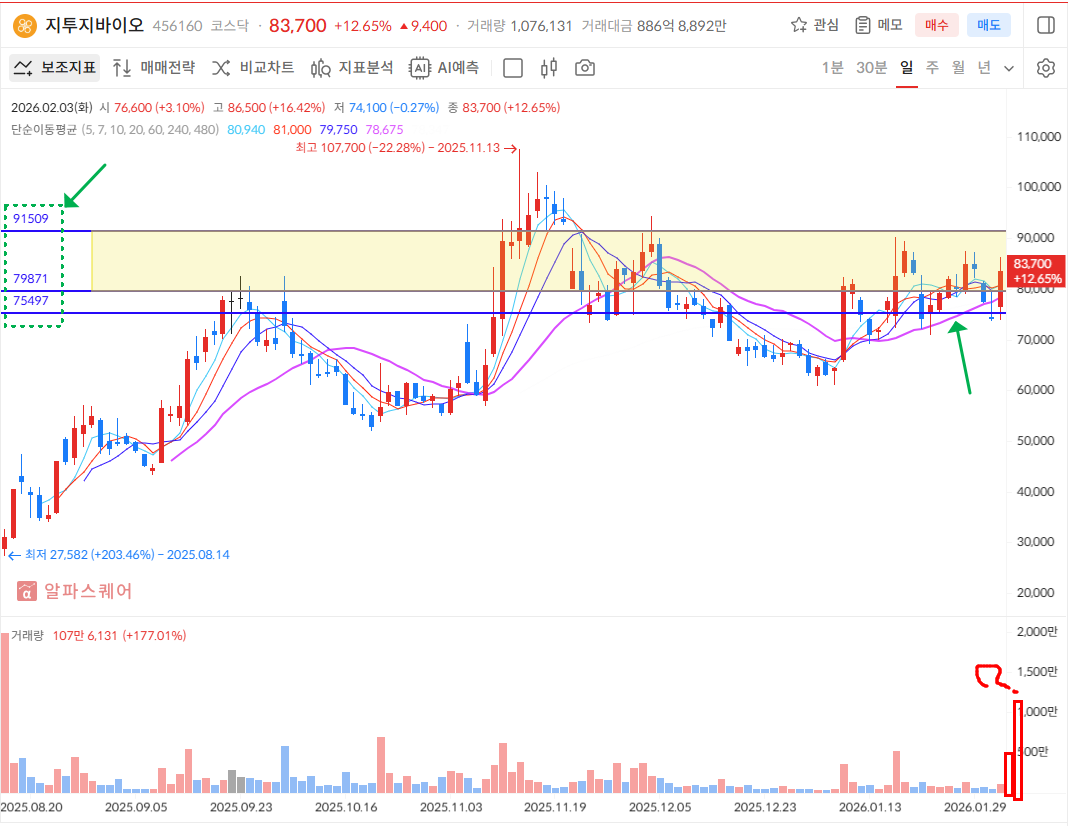Open the 비교차트 comparison chart
Screen dimensions: 1068x826
pos(253,68)
